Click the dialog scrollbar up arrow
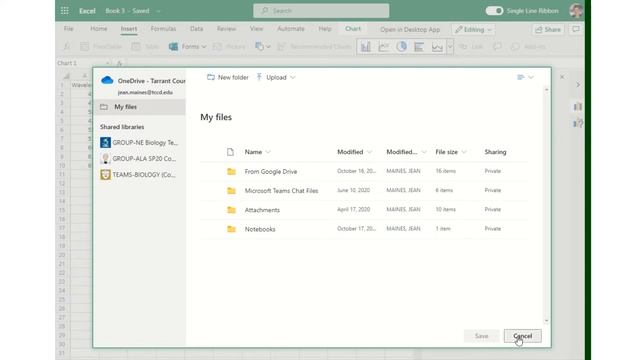640x360 pixels. click(x=547, y=89)
